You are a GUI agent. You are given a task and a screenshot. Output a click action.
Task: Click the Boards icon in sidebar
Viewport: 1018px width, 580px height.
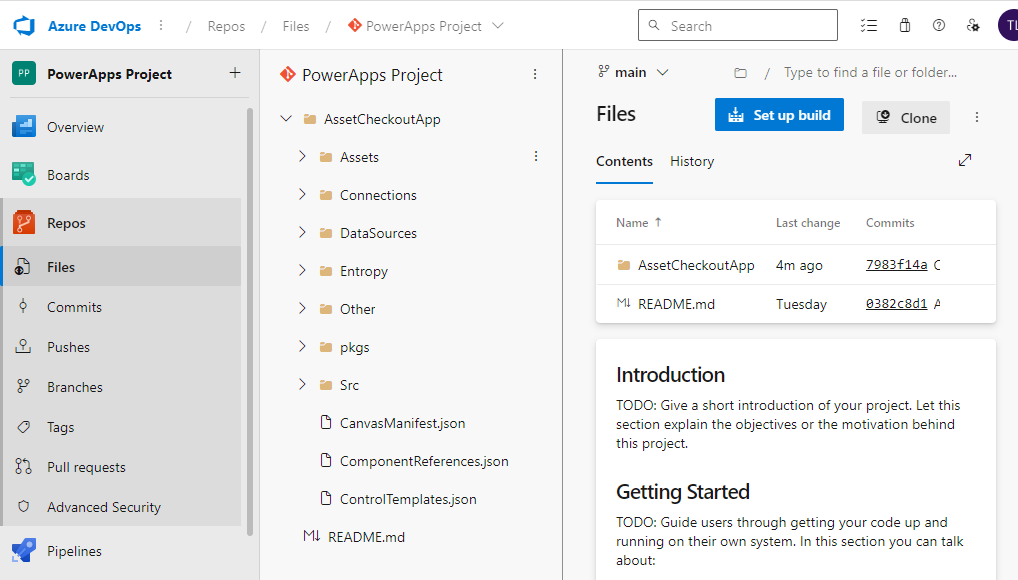pos(24,175)
